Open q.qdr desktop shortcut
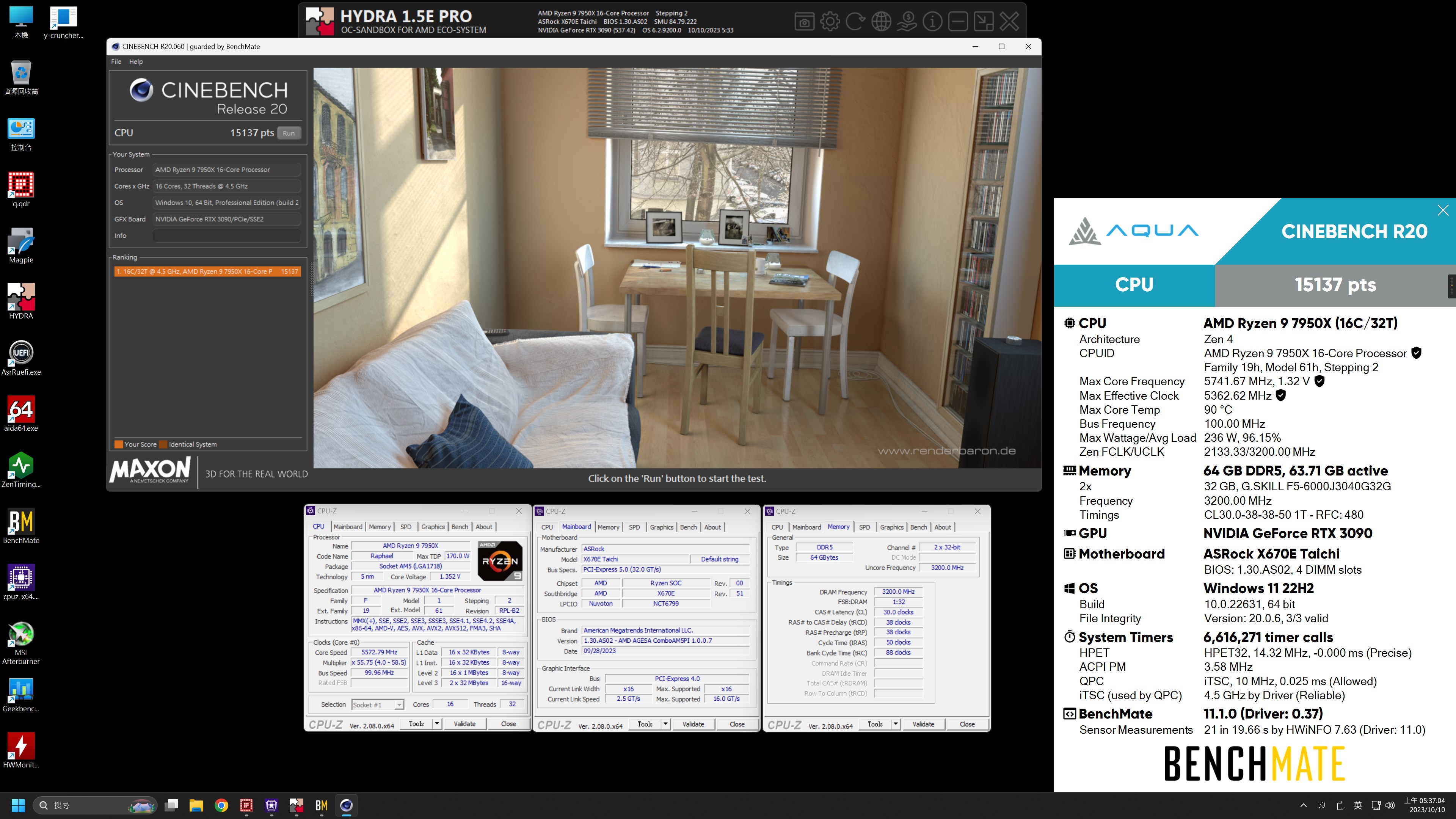 tap(21, 189)
